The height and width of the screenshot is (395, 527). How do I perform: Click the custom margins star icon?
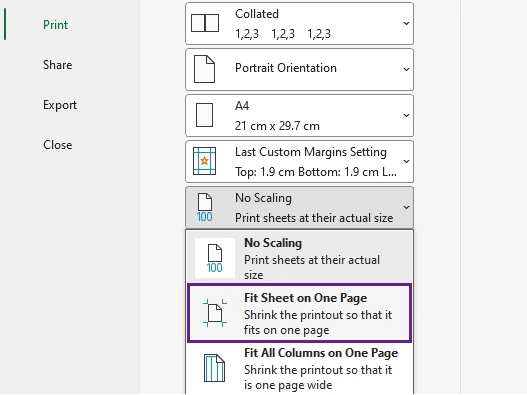click(204, 161)
